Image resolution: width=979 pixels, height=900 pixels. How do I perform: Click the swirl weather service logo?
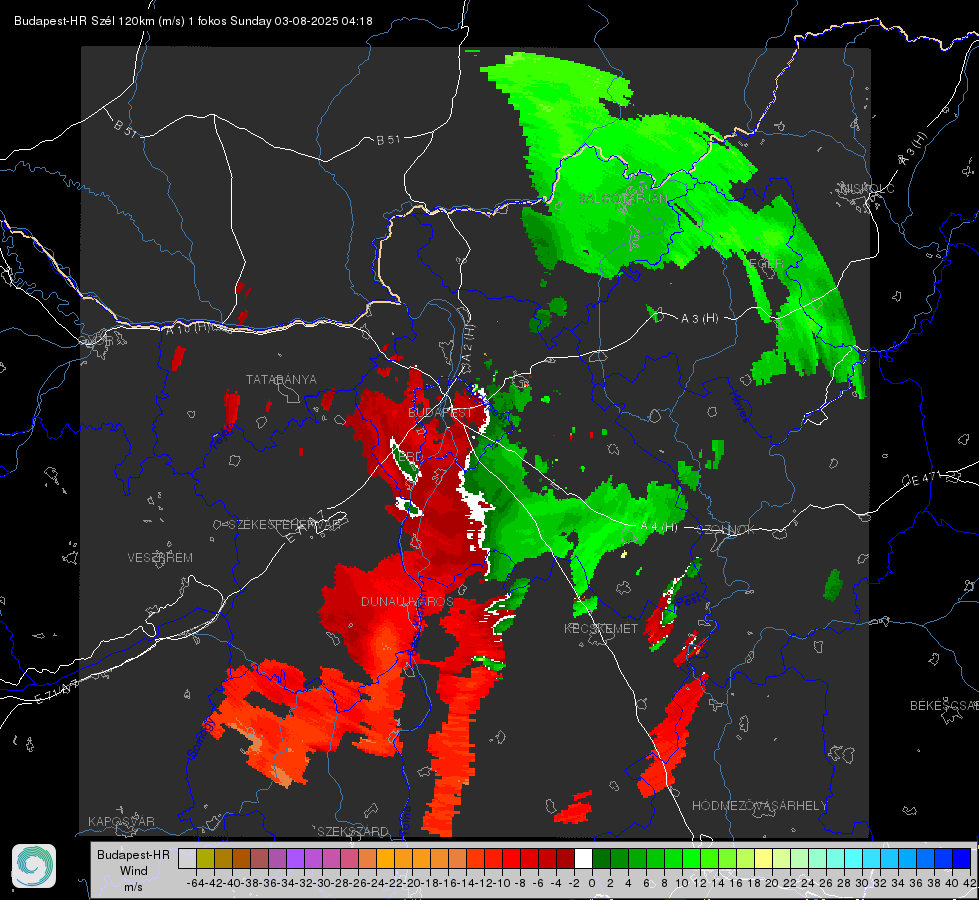pos(34,866)
